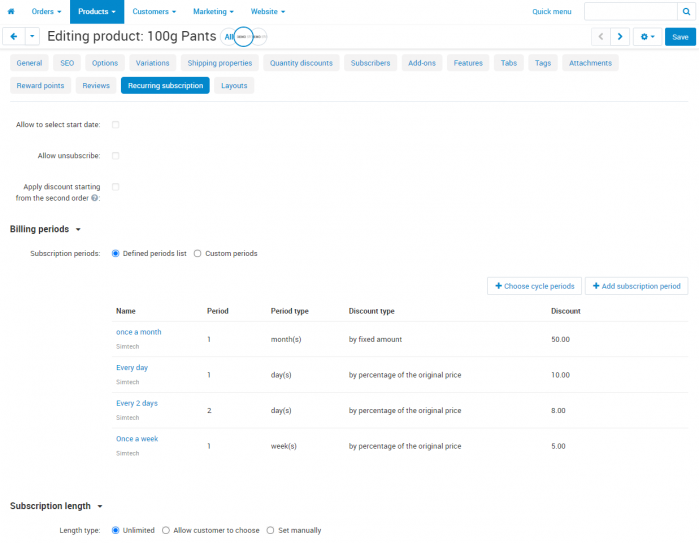The width and height of the screenshot is (700, 543).
Task: Switch to the General tab
Action: point(29,63)
